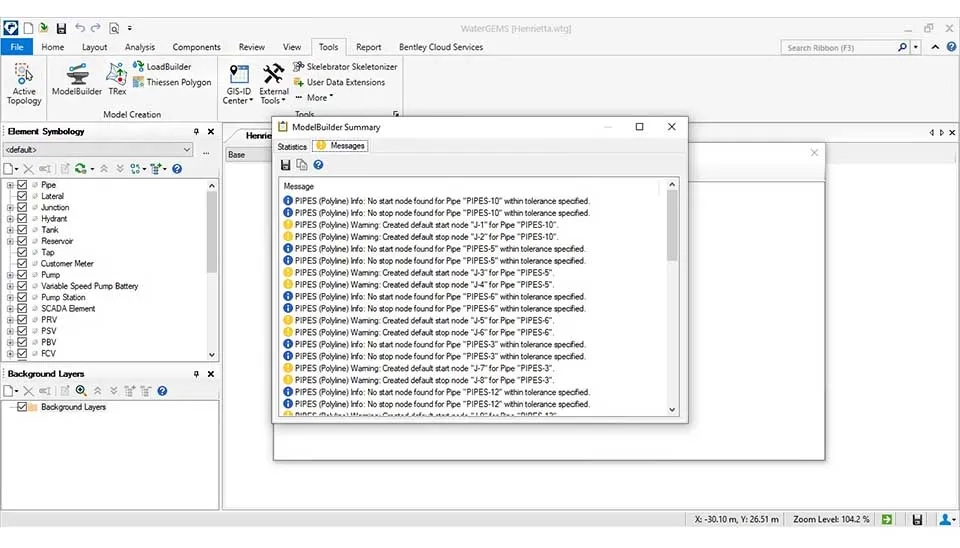Click the File menu button
The height and width of the screenshot is (548, 960).
coord(16,47)
